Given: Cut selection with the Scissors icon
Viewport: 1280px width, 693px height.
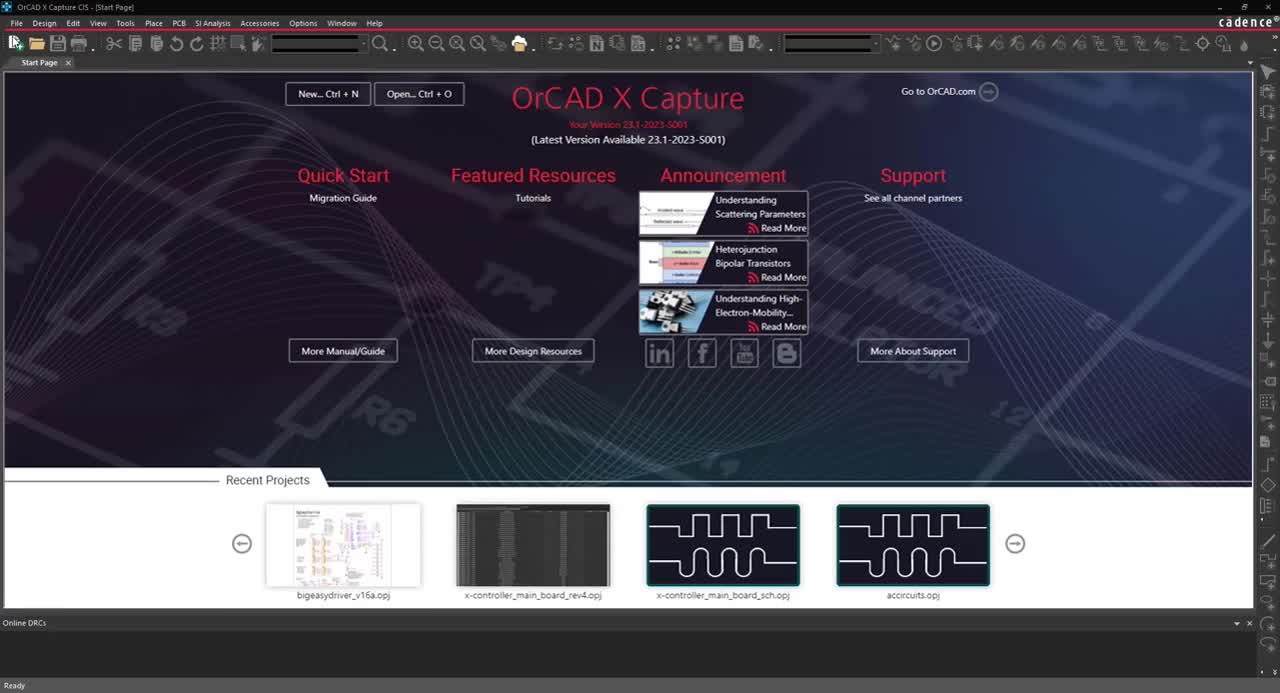Looking at the screenshot, I should [x=113, y=43].
